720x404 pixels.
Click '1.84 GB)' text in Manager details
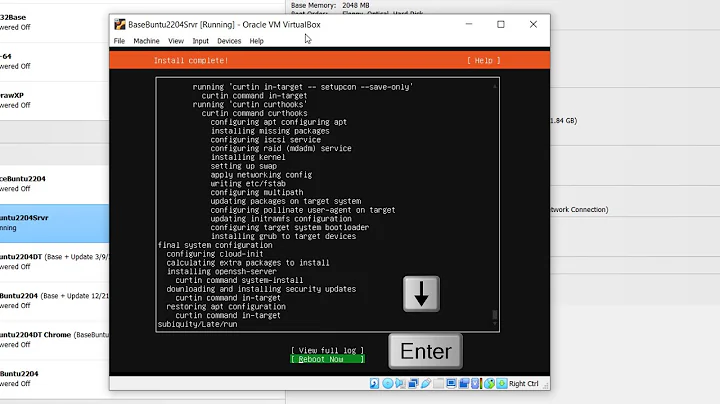[x=563, y=120]
